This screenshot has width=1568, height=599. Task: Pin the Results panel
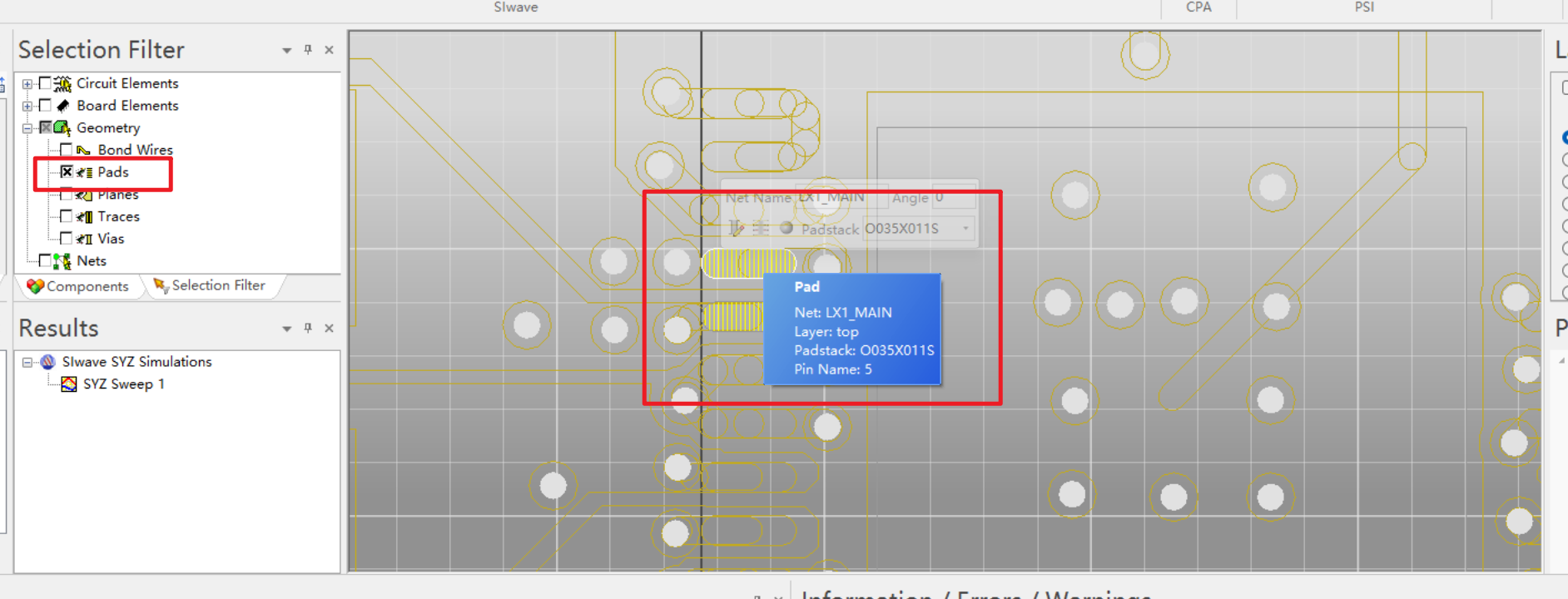tap(308, 328)
